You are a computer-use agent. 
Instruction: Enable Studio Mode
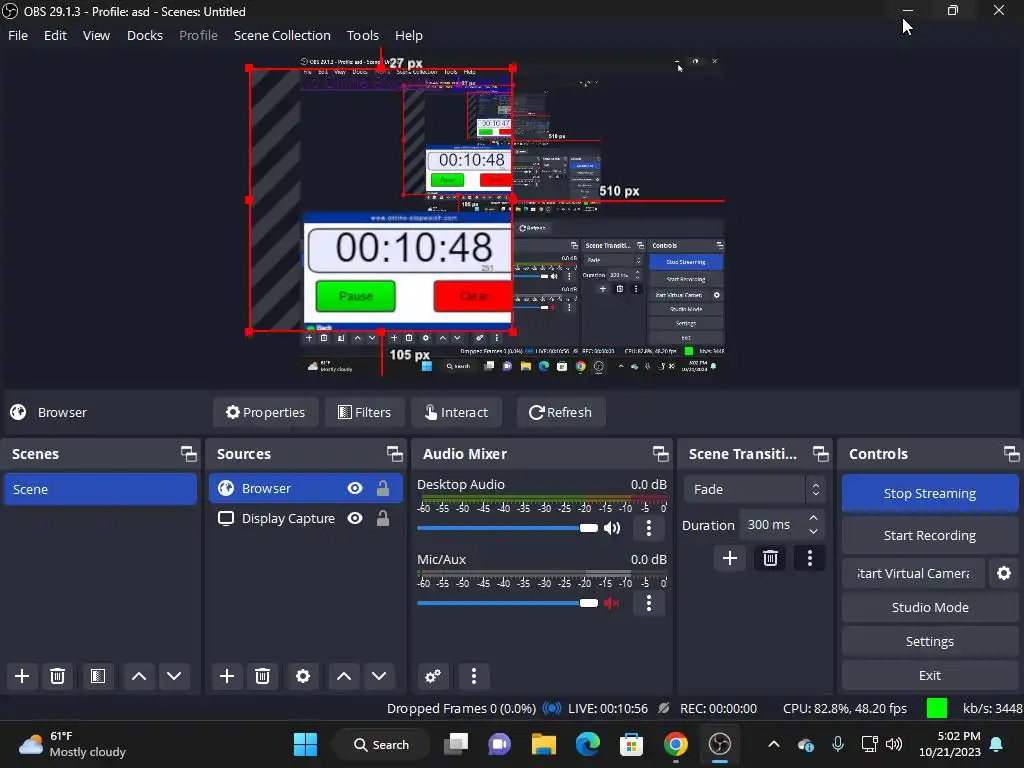(x=929, y=607)
